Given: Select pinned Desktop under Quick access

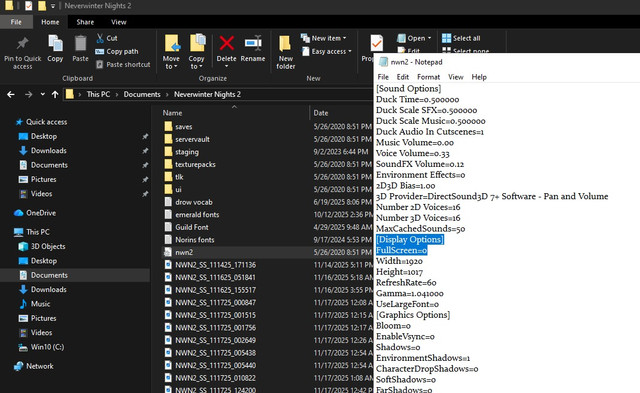Looking at the screenshot, I should click(38, 136).
